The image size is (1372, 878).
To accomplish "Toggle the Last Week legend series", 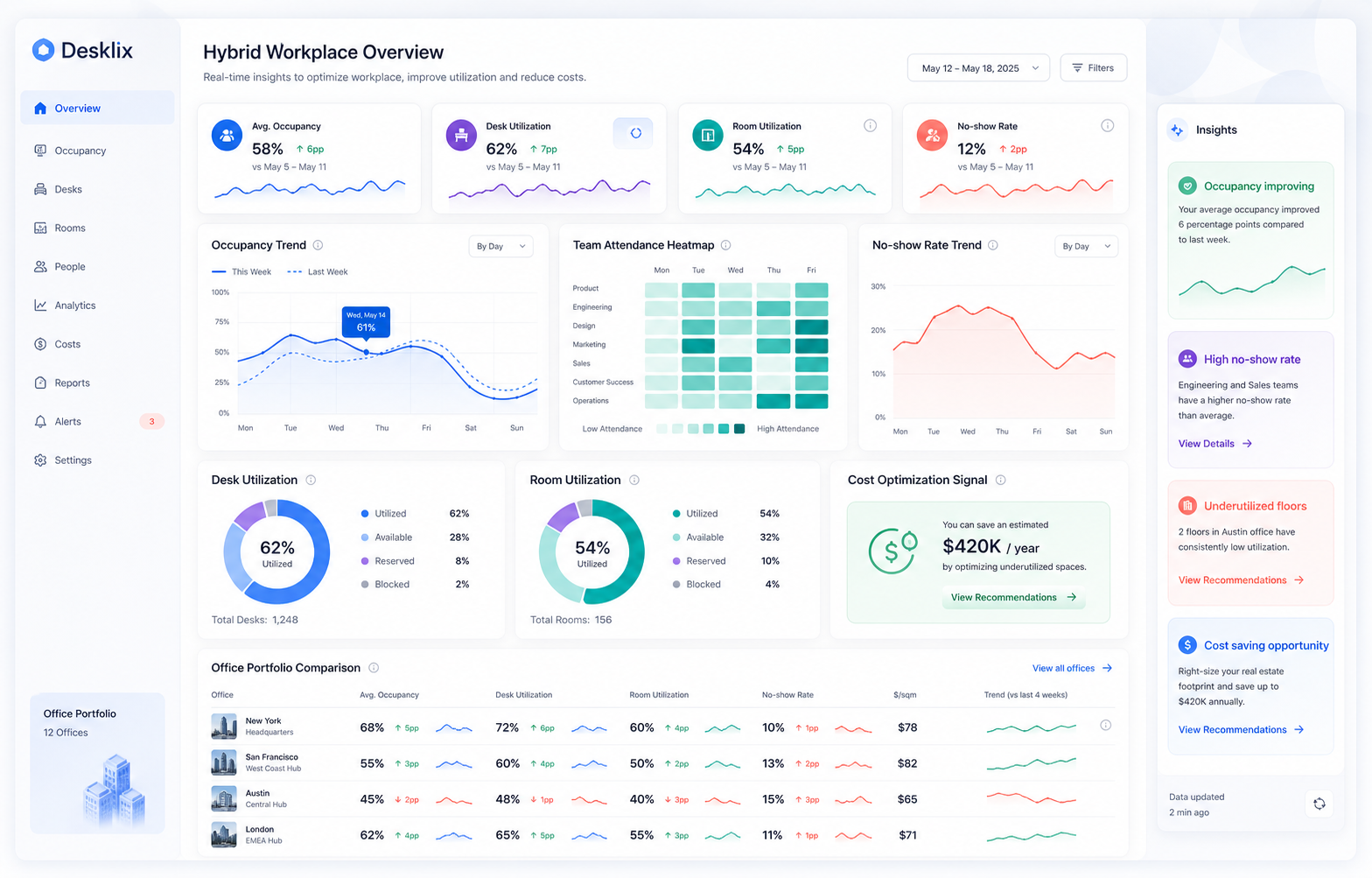I will click(318, 272).
